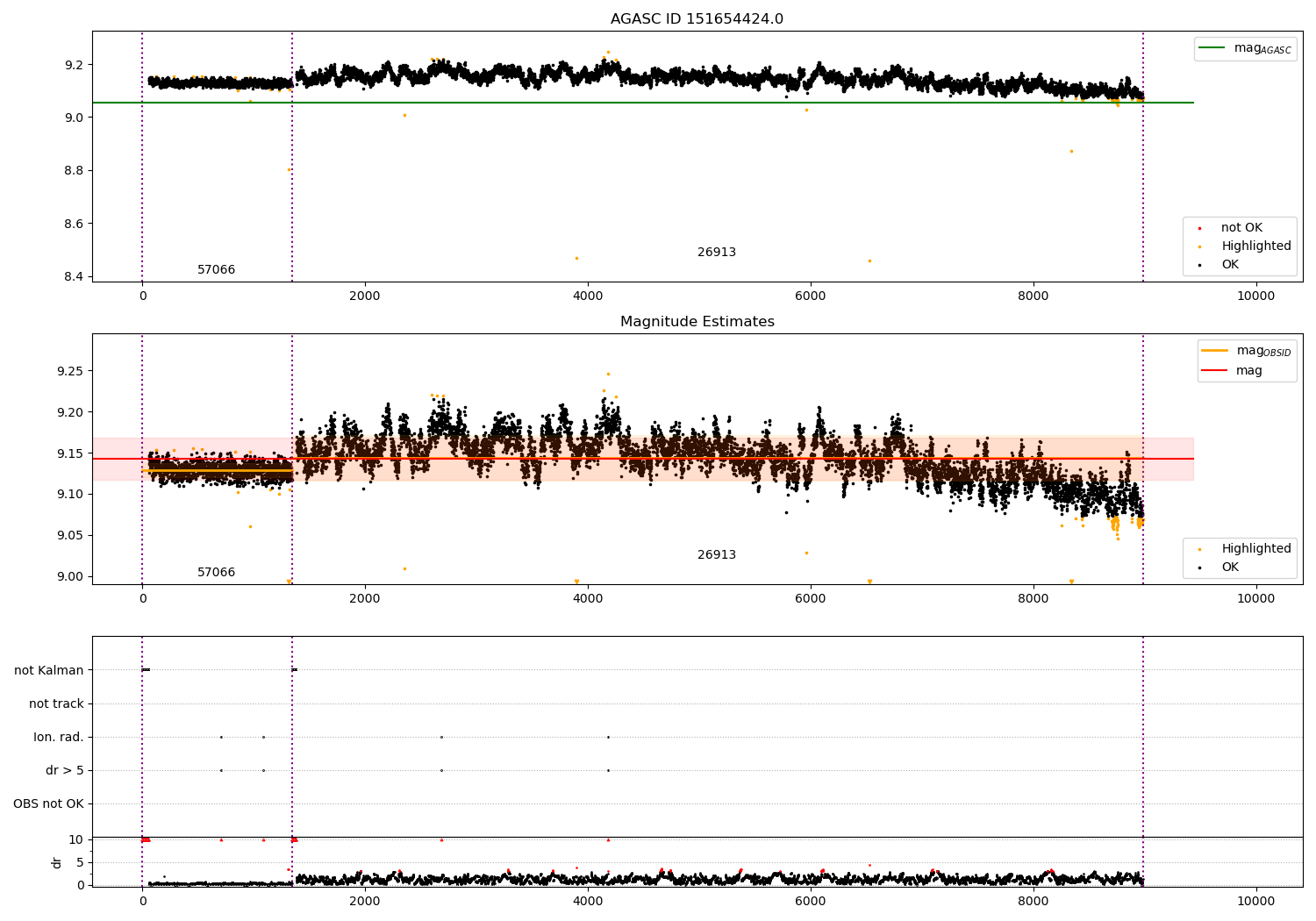1316x921 pixels.
Task: Click the '10000' x-axis tick under top plot
Action: pyautogui.click(x=1255, y=296)
